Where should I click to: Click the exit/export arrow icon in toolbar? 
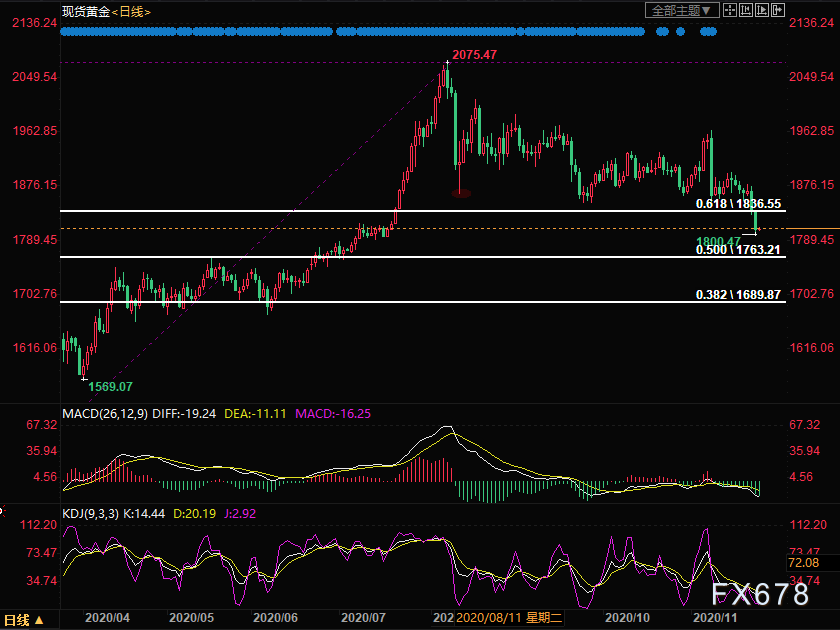pos(776,11)
